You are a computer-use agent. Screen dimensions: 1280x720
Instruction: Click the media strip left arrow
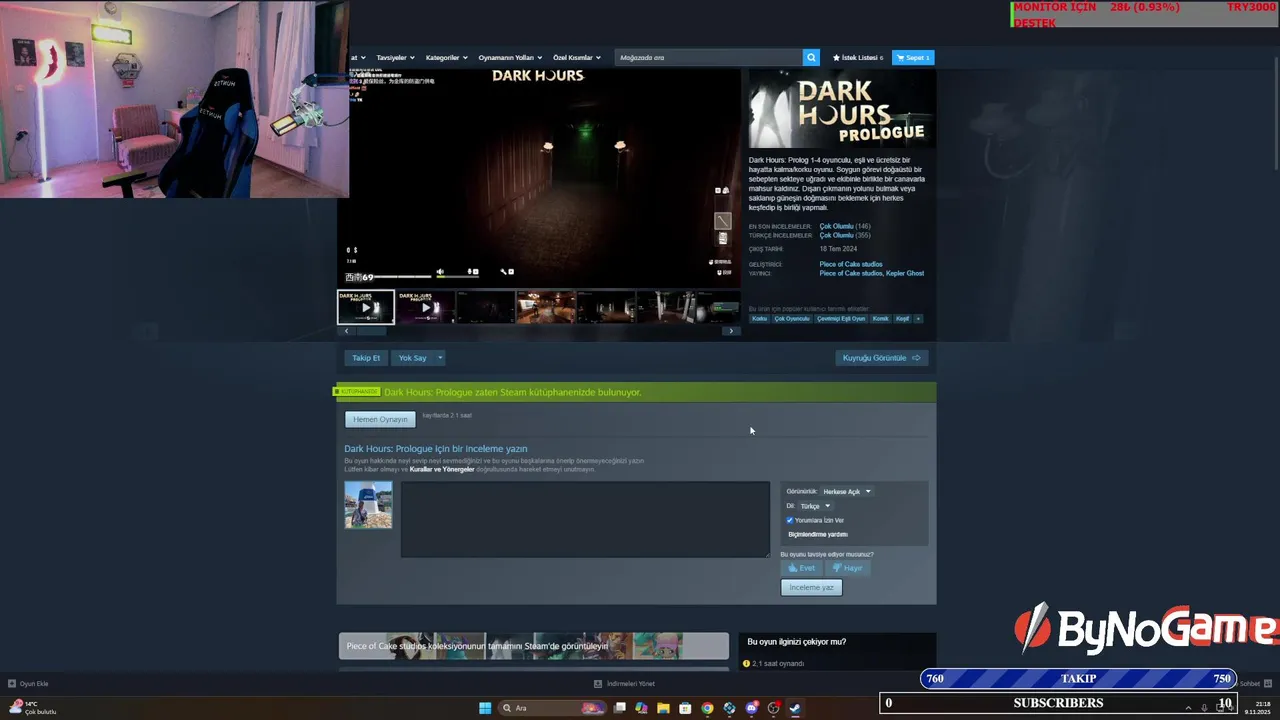coord(347,331)
